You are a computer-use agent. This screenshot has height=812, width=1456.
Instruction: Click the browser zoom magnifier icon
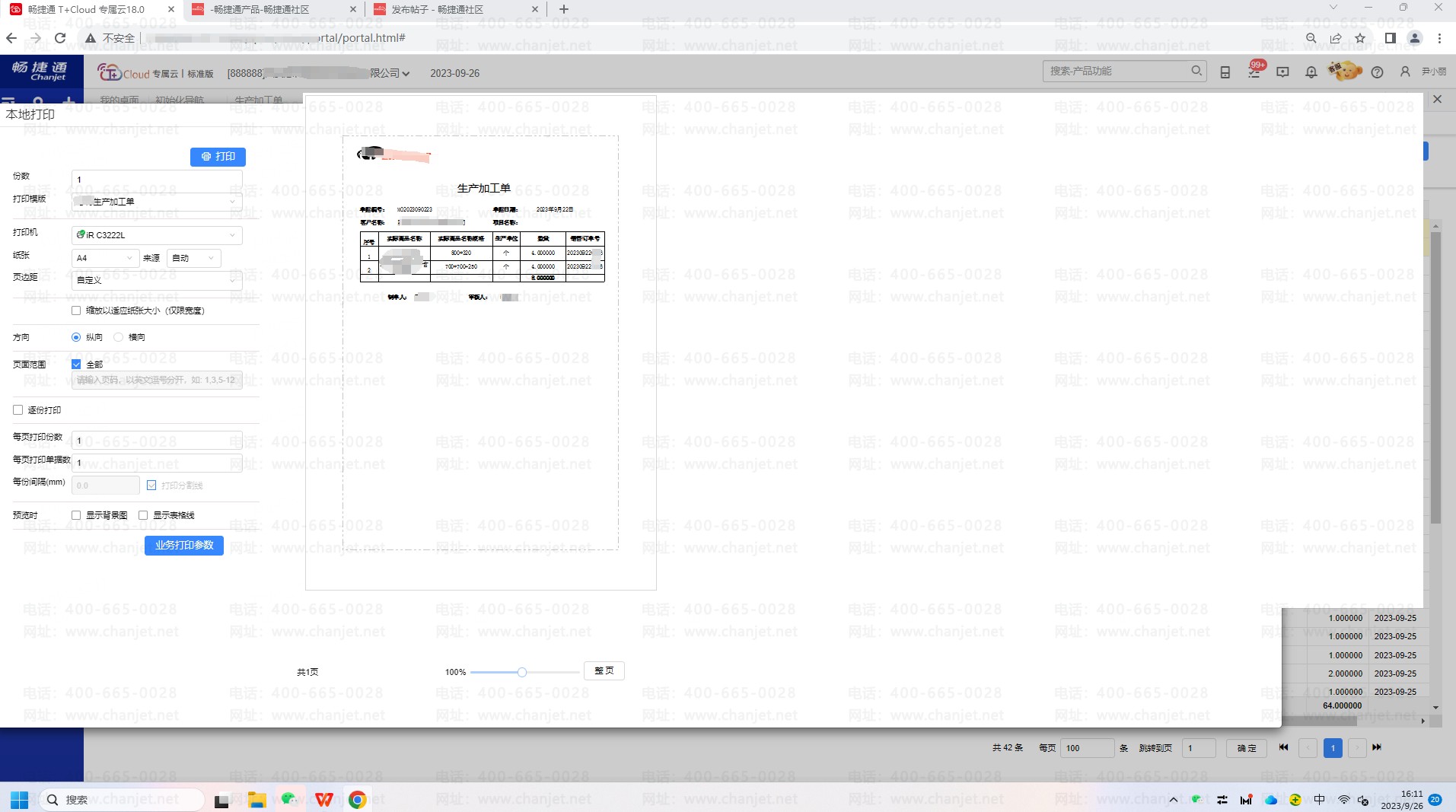(x=1311, y=38)
